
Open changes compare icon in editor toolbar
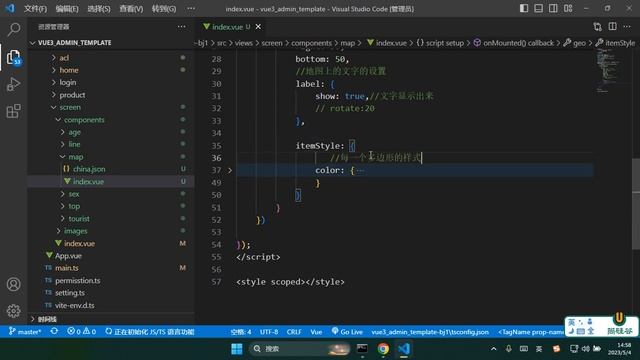[x=598, y=27]
